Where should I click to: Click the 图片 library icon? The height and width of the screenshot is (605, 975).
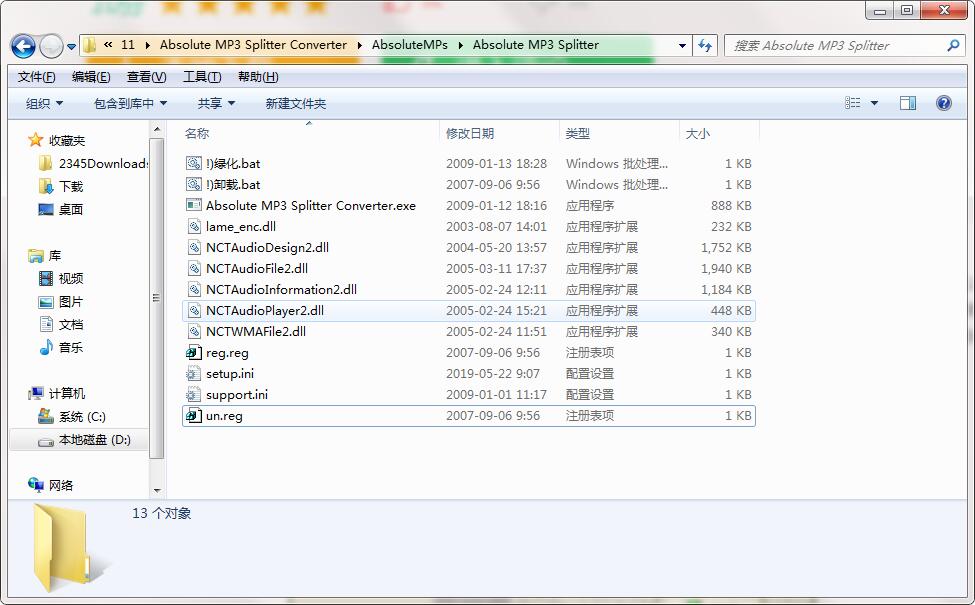click(x=45, y=302)
